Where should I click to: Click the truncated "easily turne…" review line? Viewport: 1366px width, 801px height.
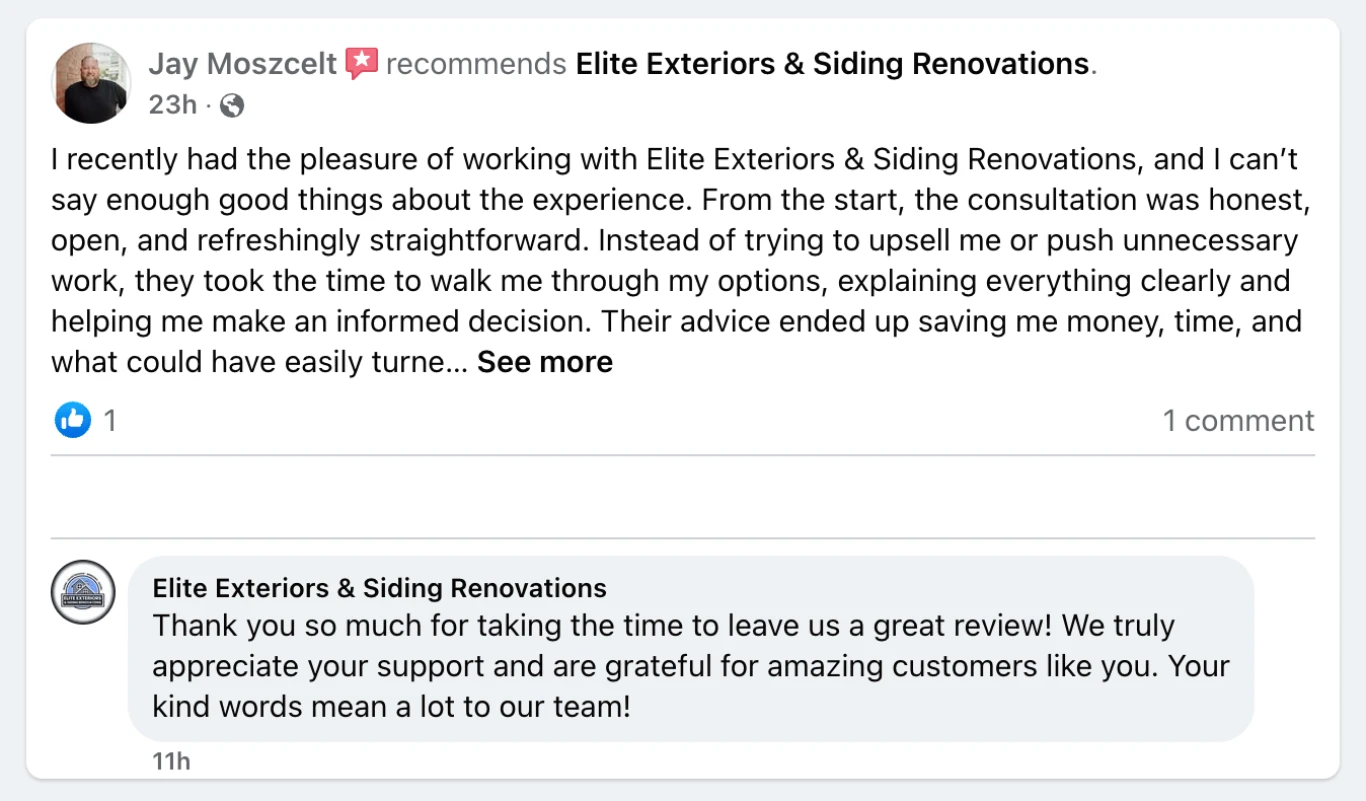(259, 362)
